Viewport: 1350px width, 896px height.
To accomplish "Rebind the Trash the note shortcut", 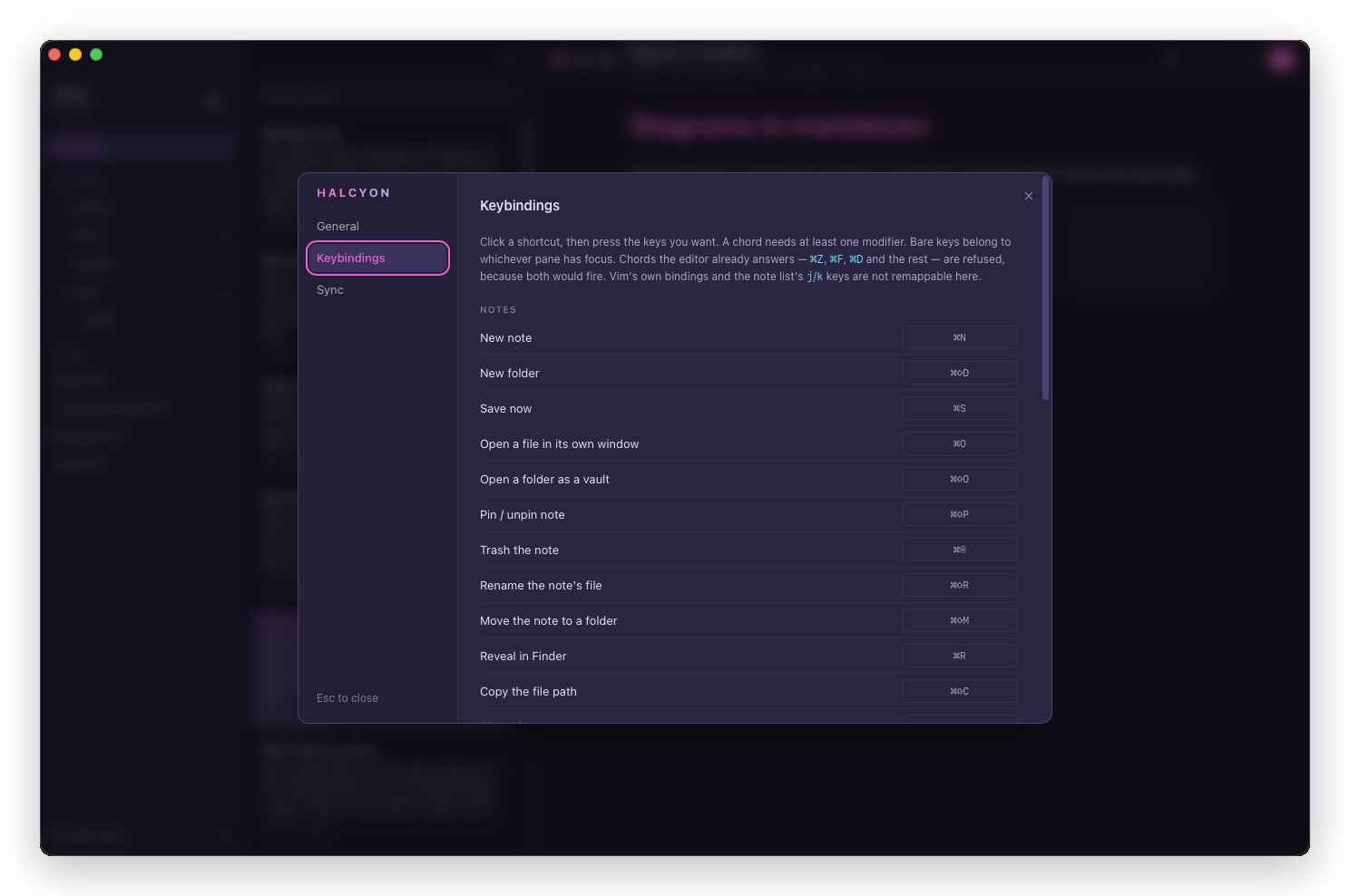I will (x=959, y=550).
